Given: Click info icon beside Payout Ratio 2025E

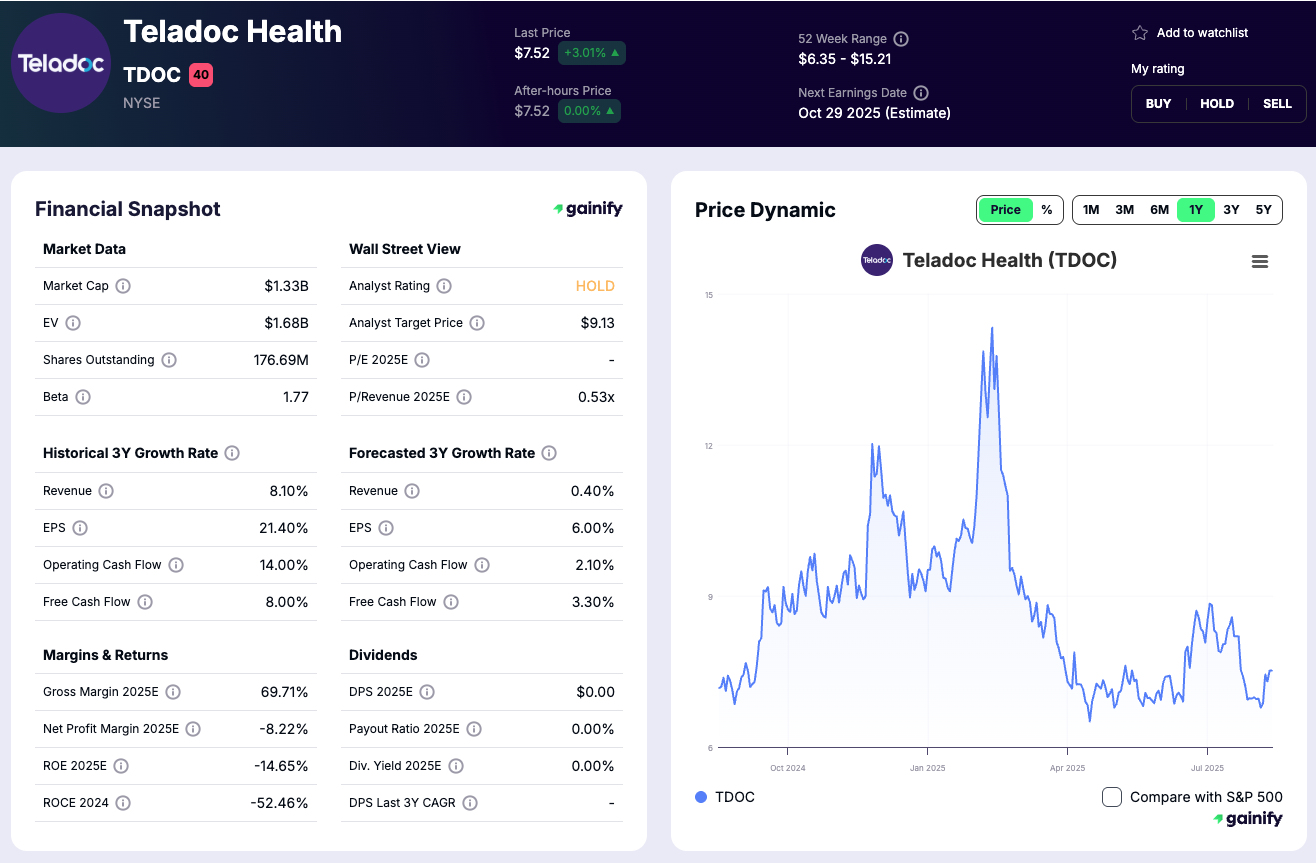Looking at the screenshot, I should click(474, 729).
